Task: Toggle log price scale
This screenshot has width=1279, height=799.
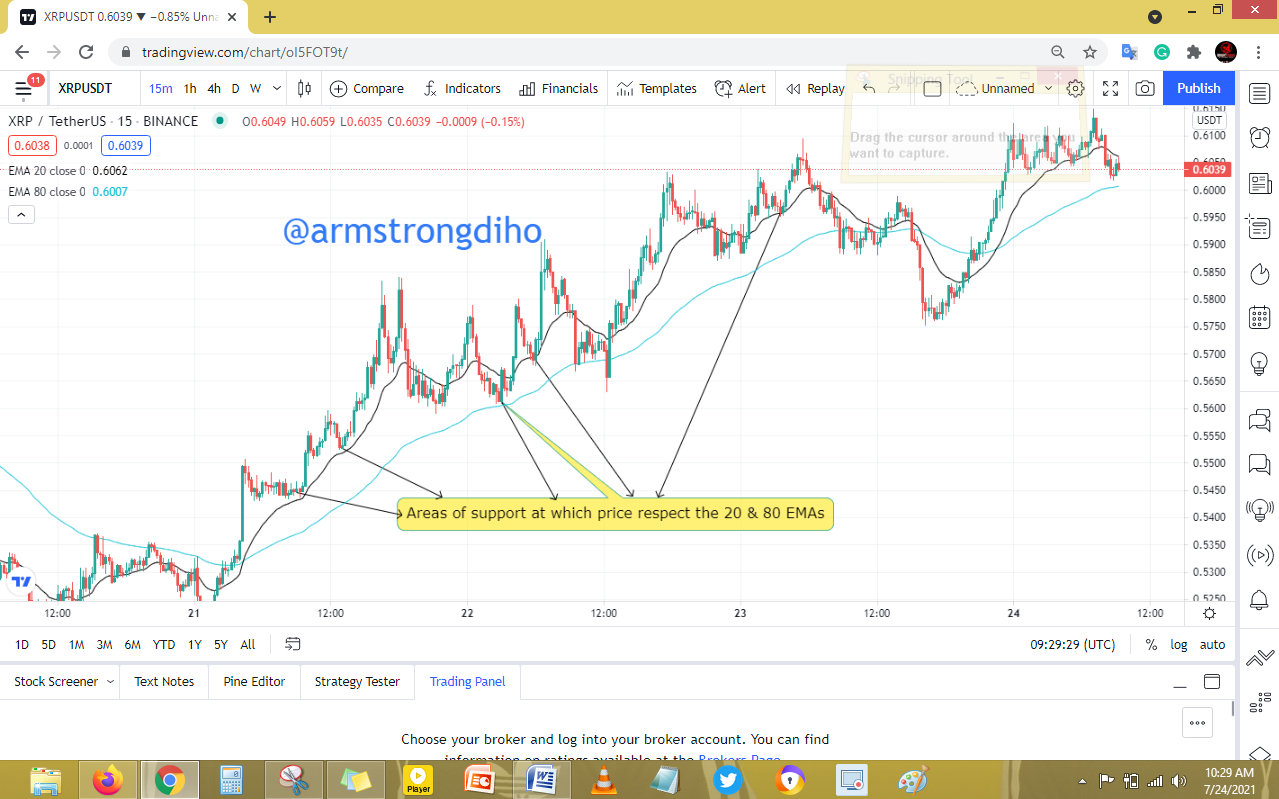Action: (1179, 645)
